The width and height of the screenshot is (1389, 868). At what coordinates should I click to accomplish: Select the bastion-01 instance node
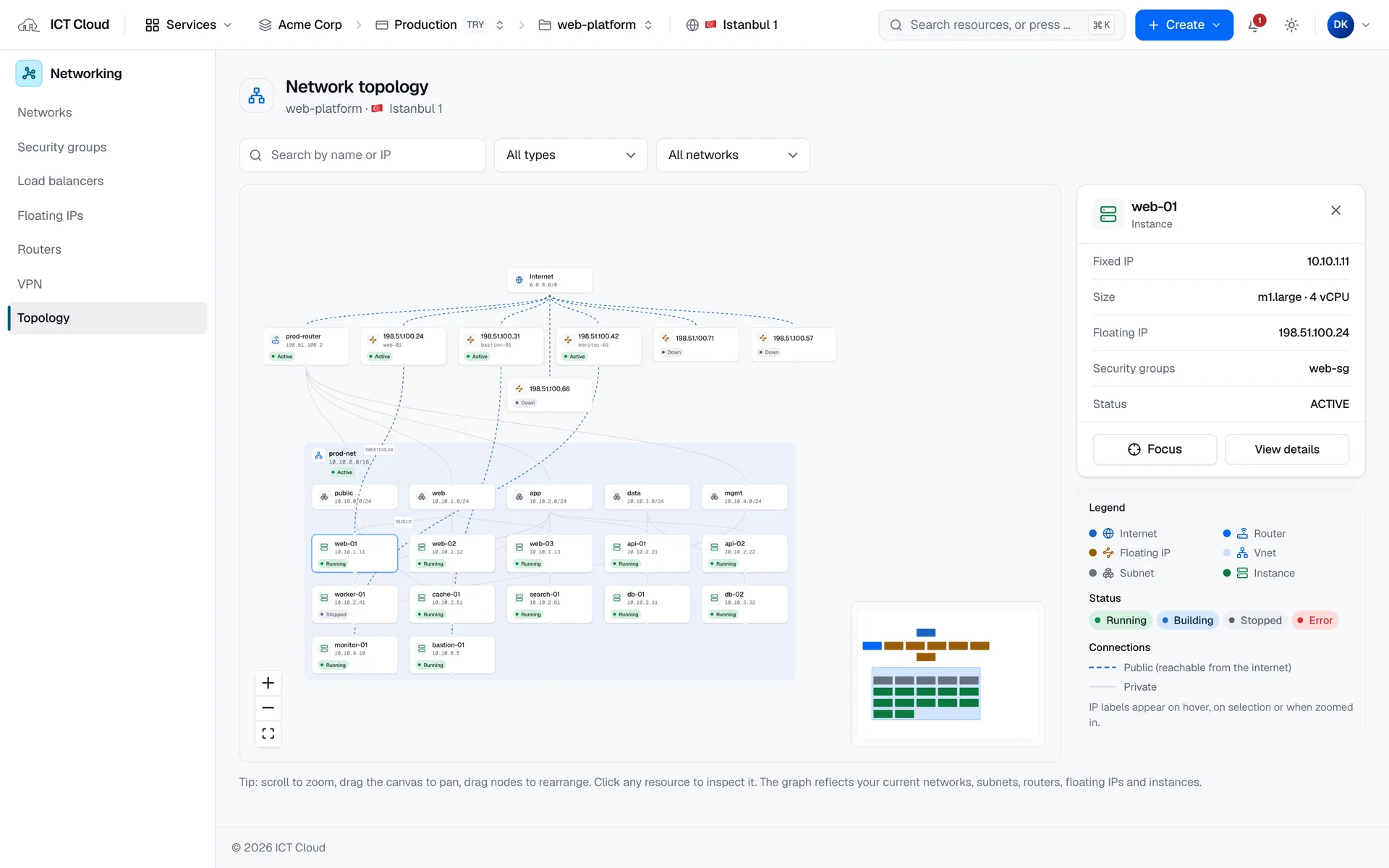[452, 655]
